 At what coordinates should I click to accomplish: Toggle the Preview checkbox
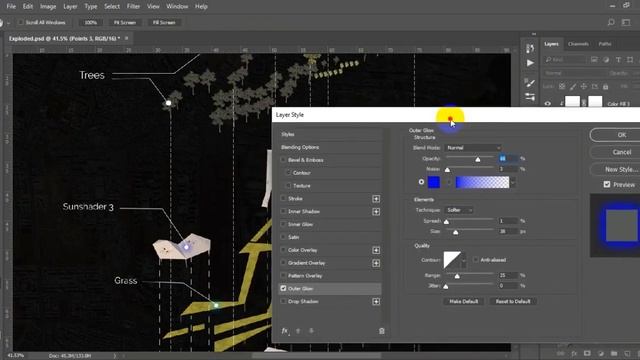(607, 184)
